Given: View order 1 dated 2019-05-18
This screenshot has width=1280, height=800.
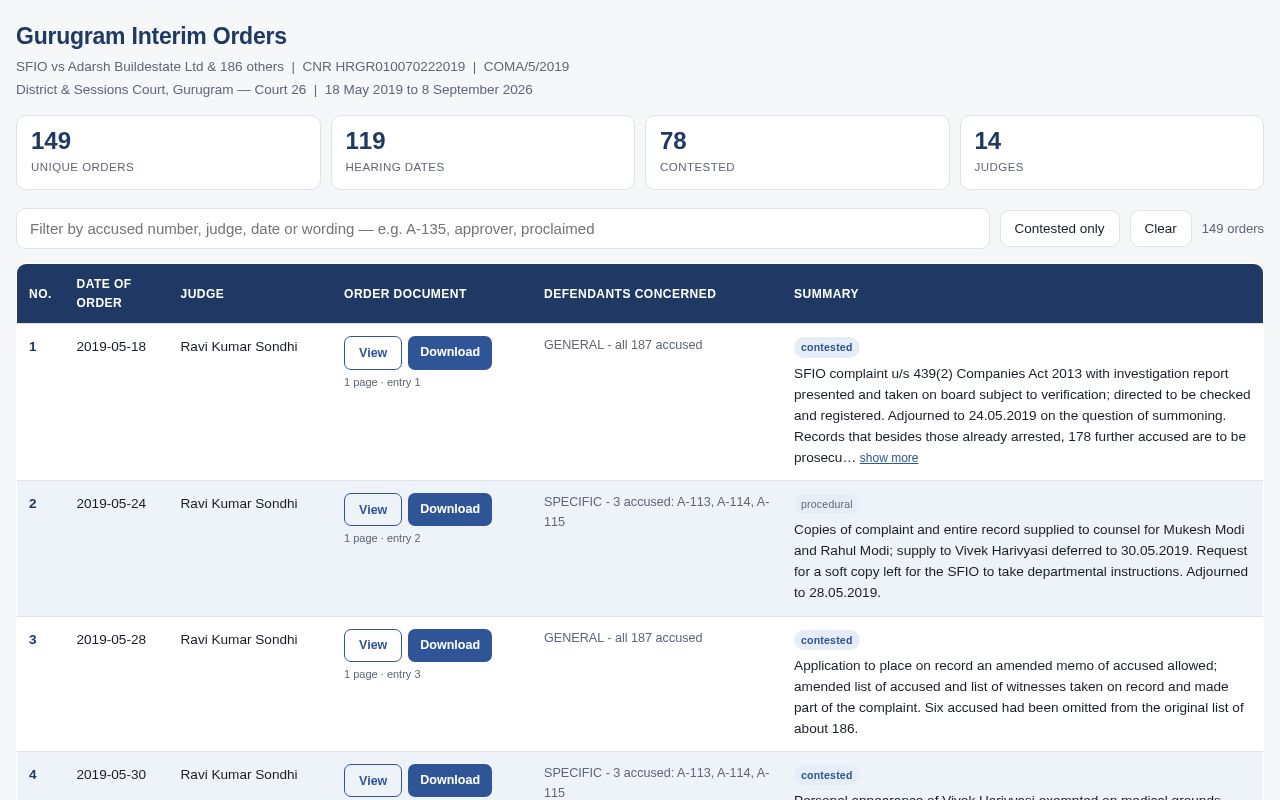Looking at the screenshot, I should coord(373,353).
